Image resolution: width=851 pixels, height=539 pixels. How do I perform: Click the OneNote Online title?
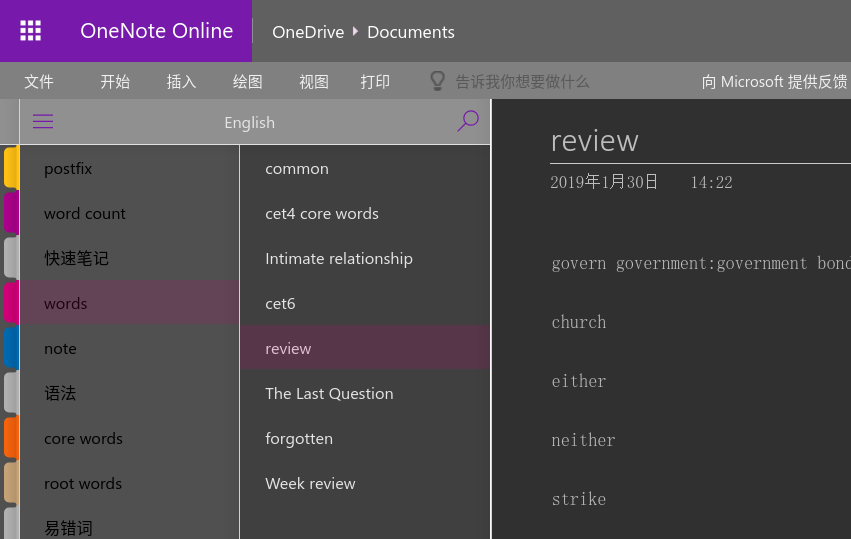157,31
